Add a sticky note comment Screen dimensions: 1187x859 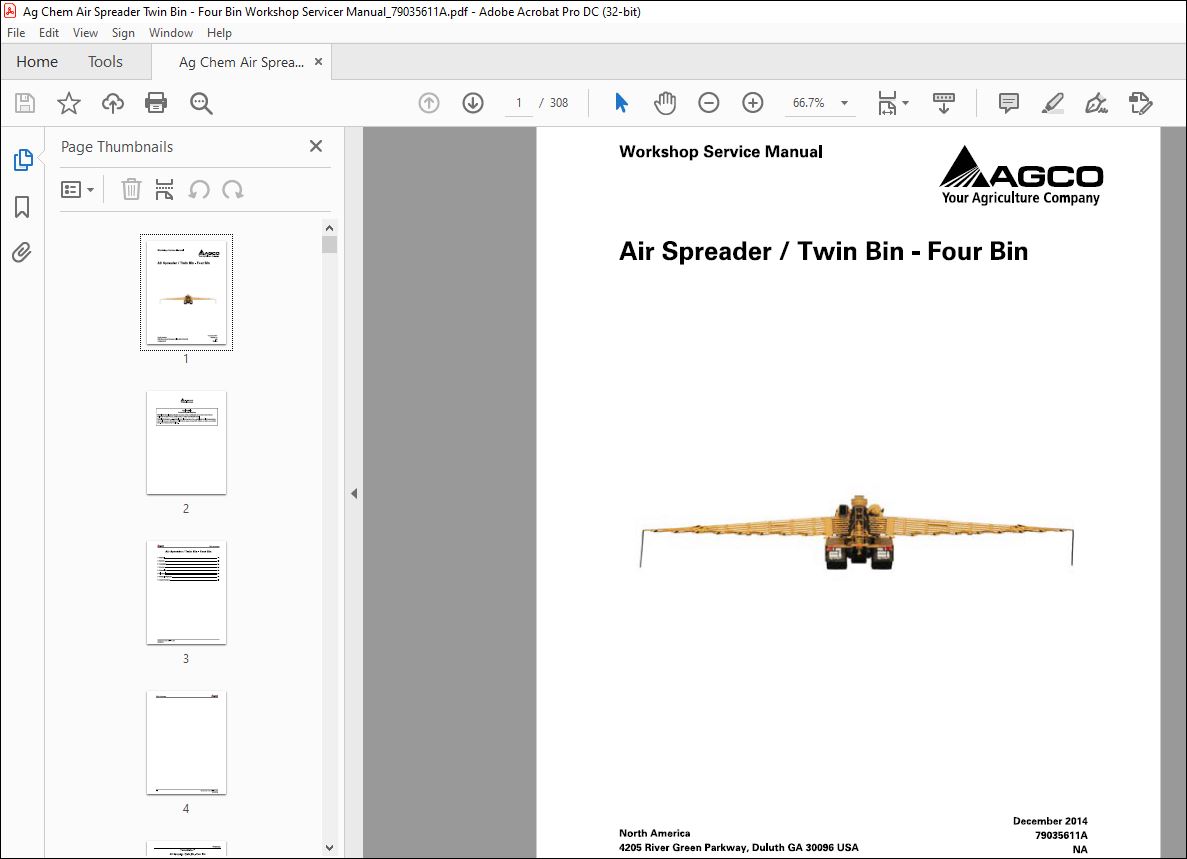point(1008,103)
